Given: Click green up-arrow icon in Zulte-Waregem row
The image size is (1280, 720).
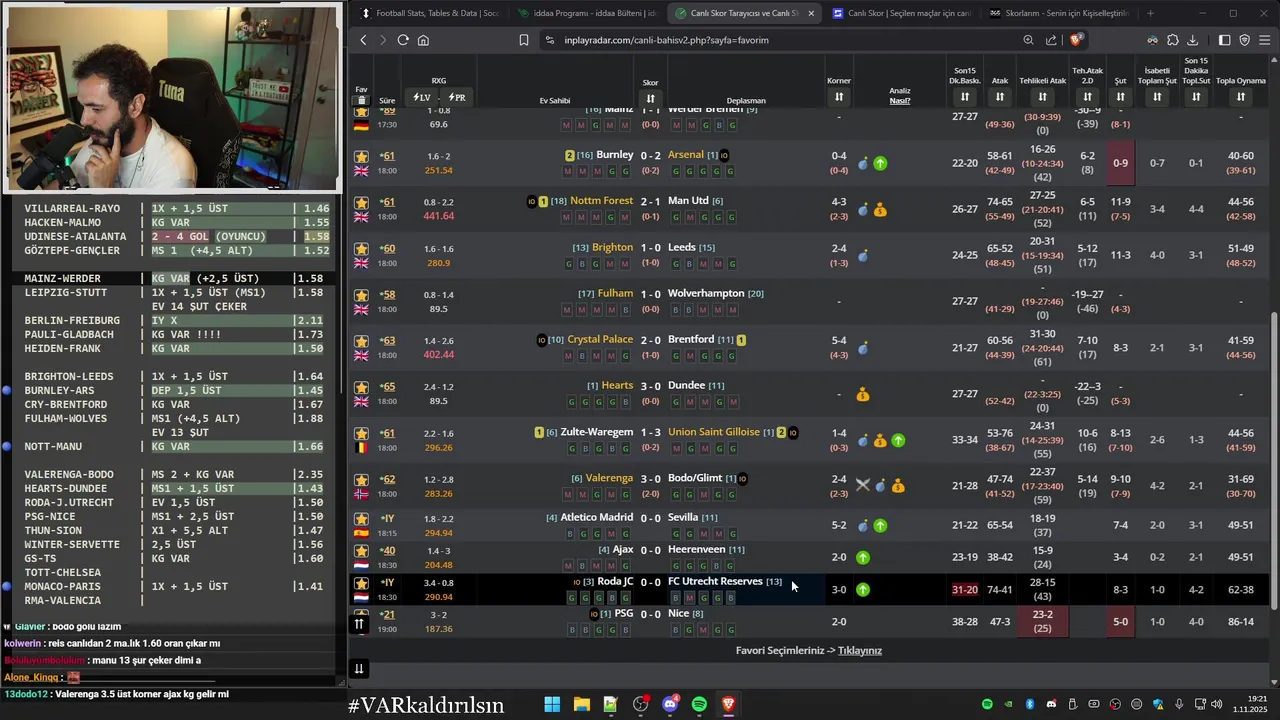Looking at the screenshot, I should point(898,440).
